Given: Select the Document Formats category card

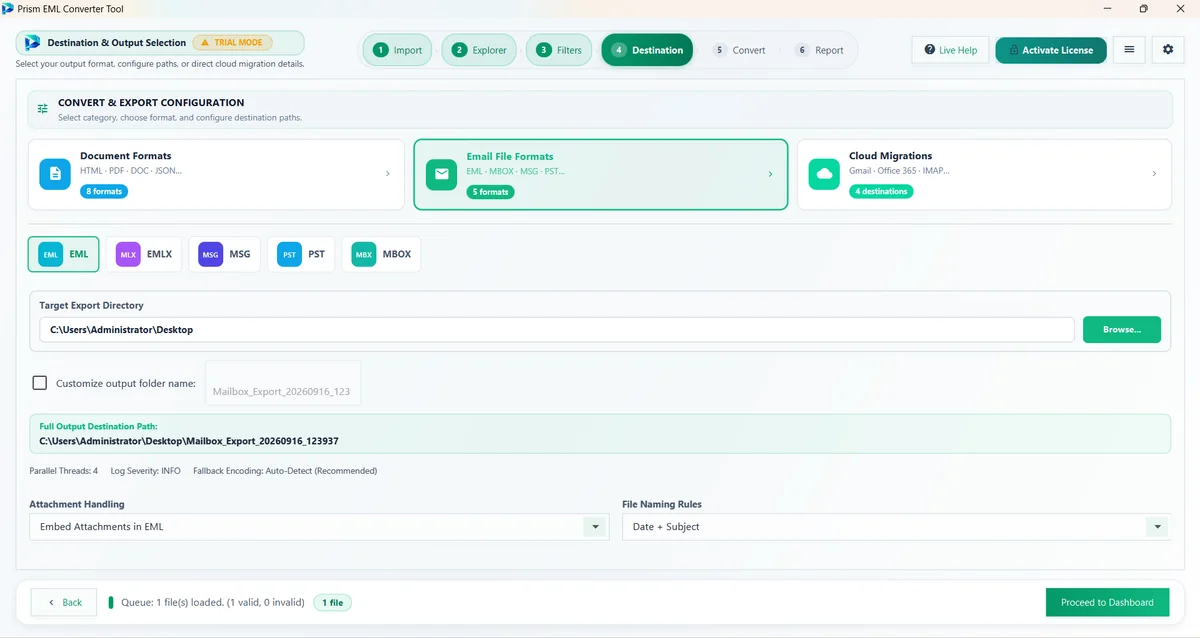Looking at the screenshot, I should click(216, 174).
